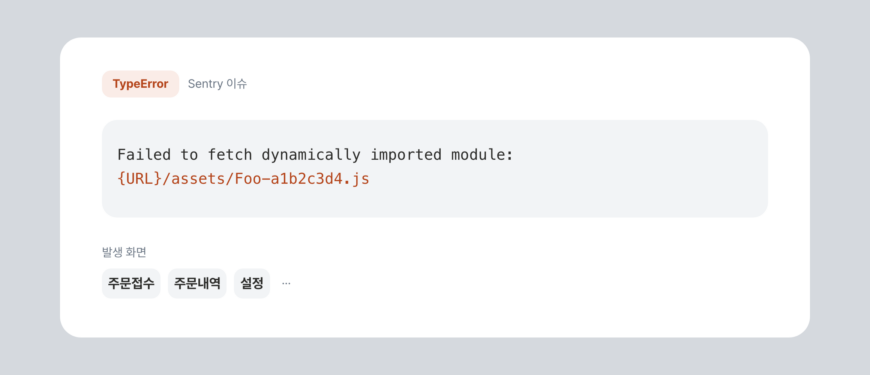The height and width of the screenshot is (375, 870).
Task: Click the word '이슈' next to Sentry
Action: point(237,84)
